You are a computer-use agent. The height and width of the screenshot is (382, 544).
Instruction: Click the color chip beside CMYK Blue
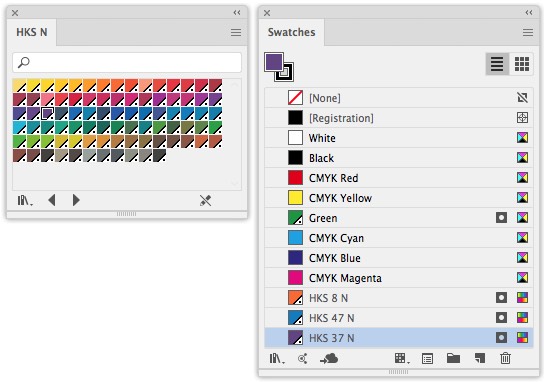pyautogui.click(x=295, y=258)
